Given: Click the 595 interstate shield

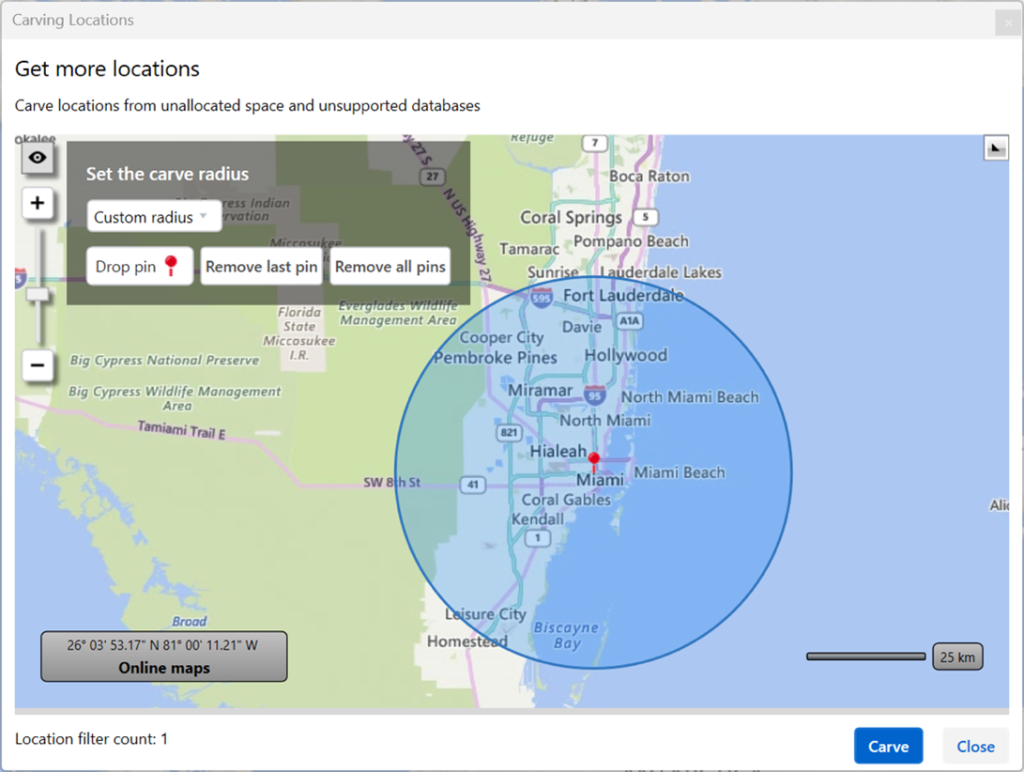Looking at the screenshot, I should [541, 298].
